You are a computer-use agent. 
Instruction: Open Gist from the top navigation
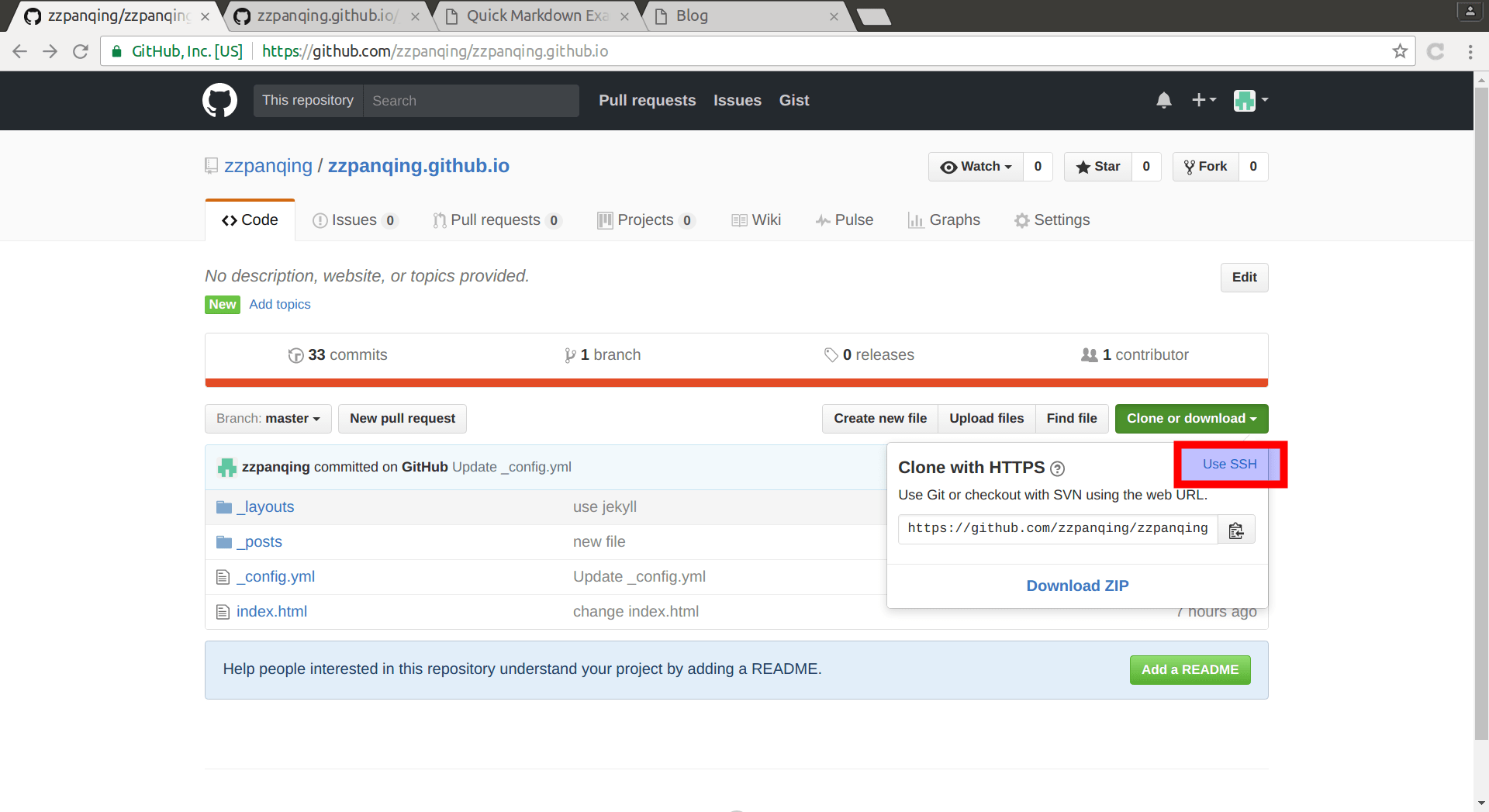click(x=794, y=101)
